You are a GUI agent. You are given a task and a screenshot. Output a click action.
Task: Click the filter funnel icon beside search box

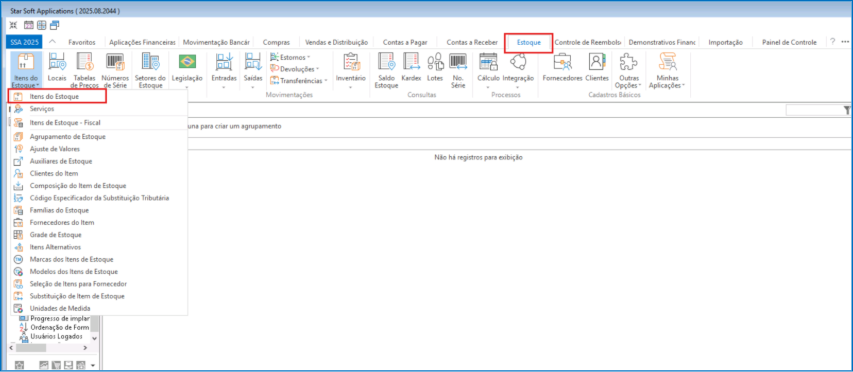pos(847,110)
